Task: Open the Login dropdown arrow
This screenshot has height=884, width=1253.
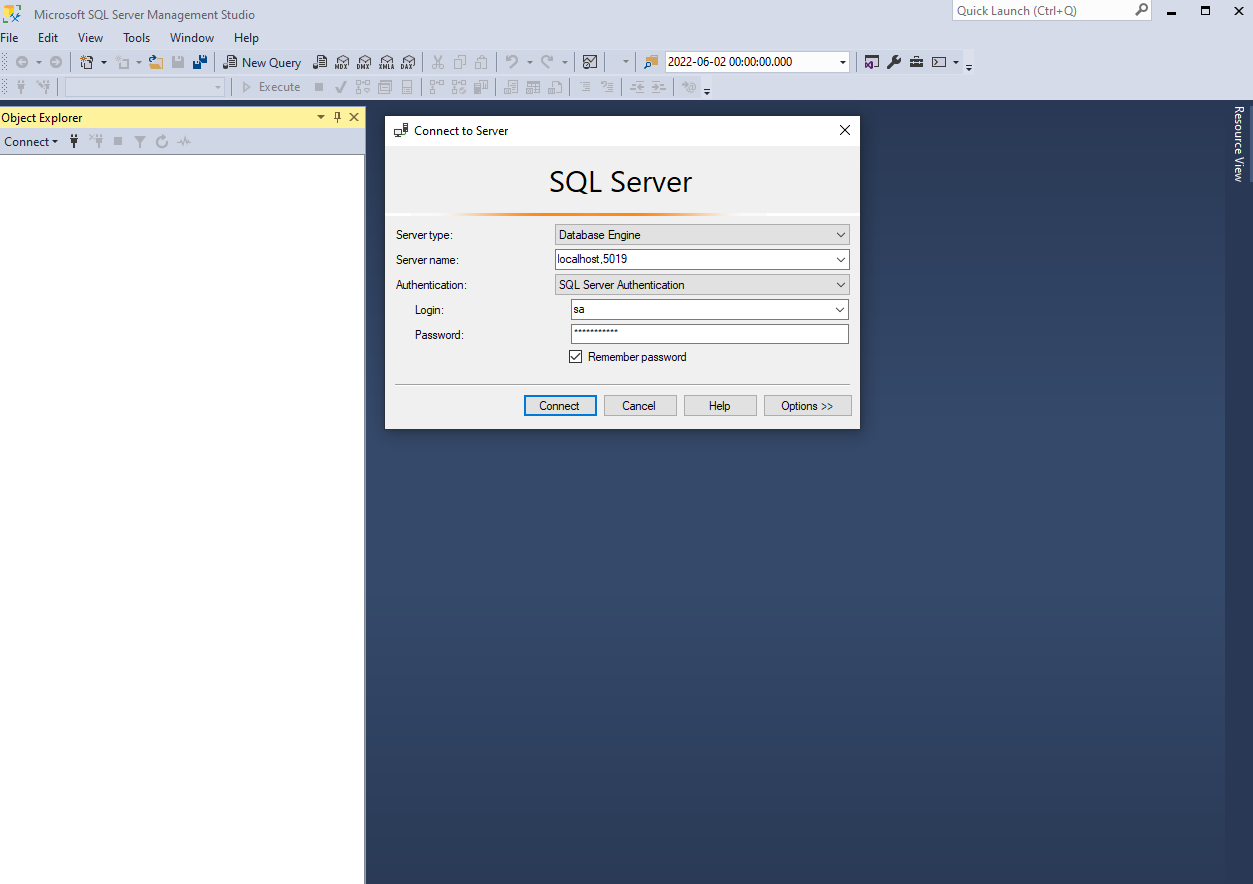Action: 840,310
